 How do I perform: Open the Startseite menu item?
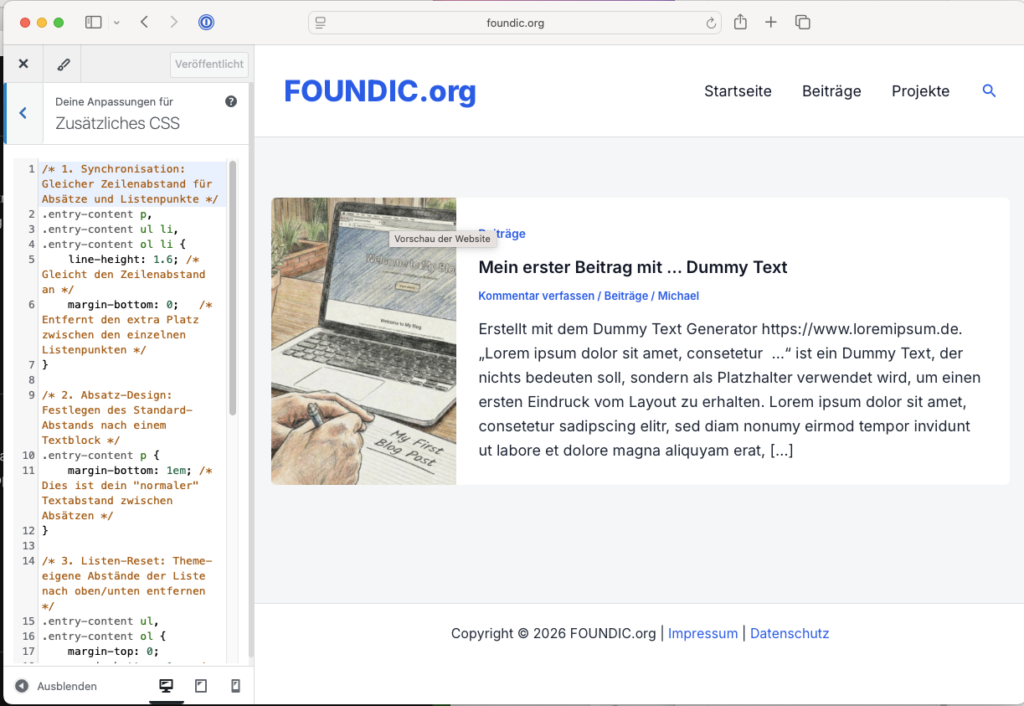tap(738, 91)
